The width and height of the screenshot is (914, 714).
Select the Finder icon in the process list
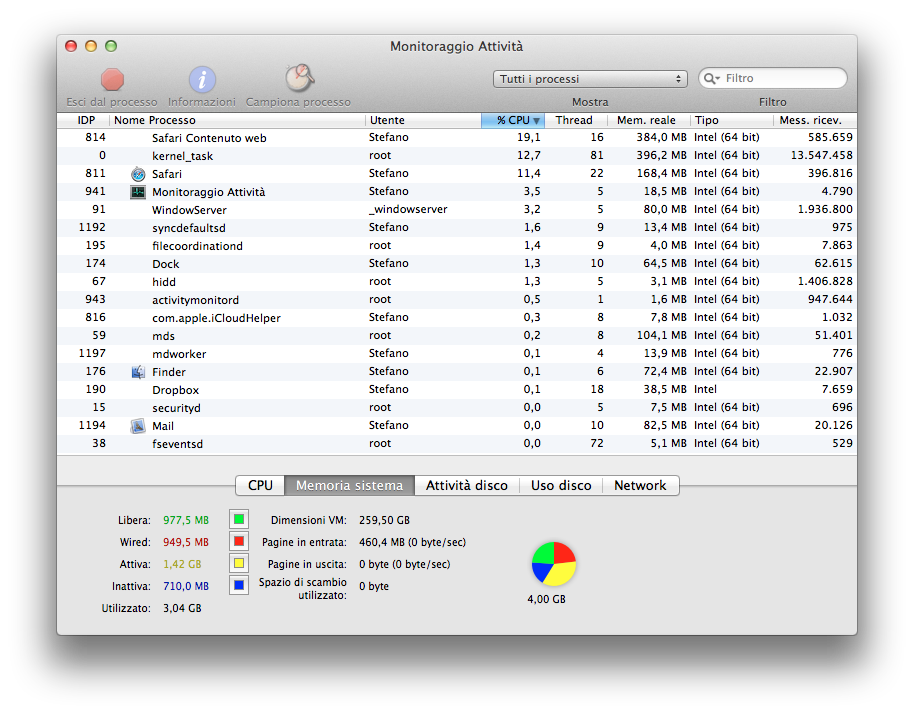click(138, 372)
